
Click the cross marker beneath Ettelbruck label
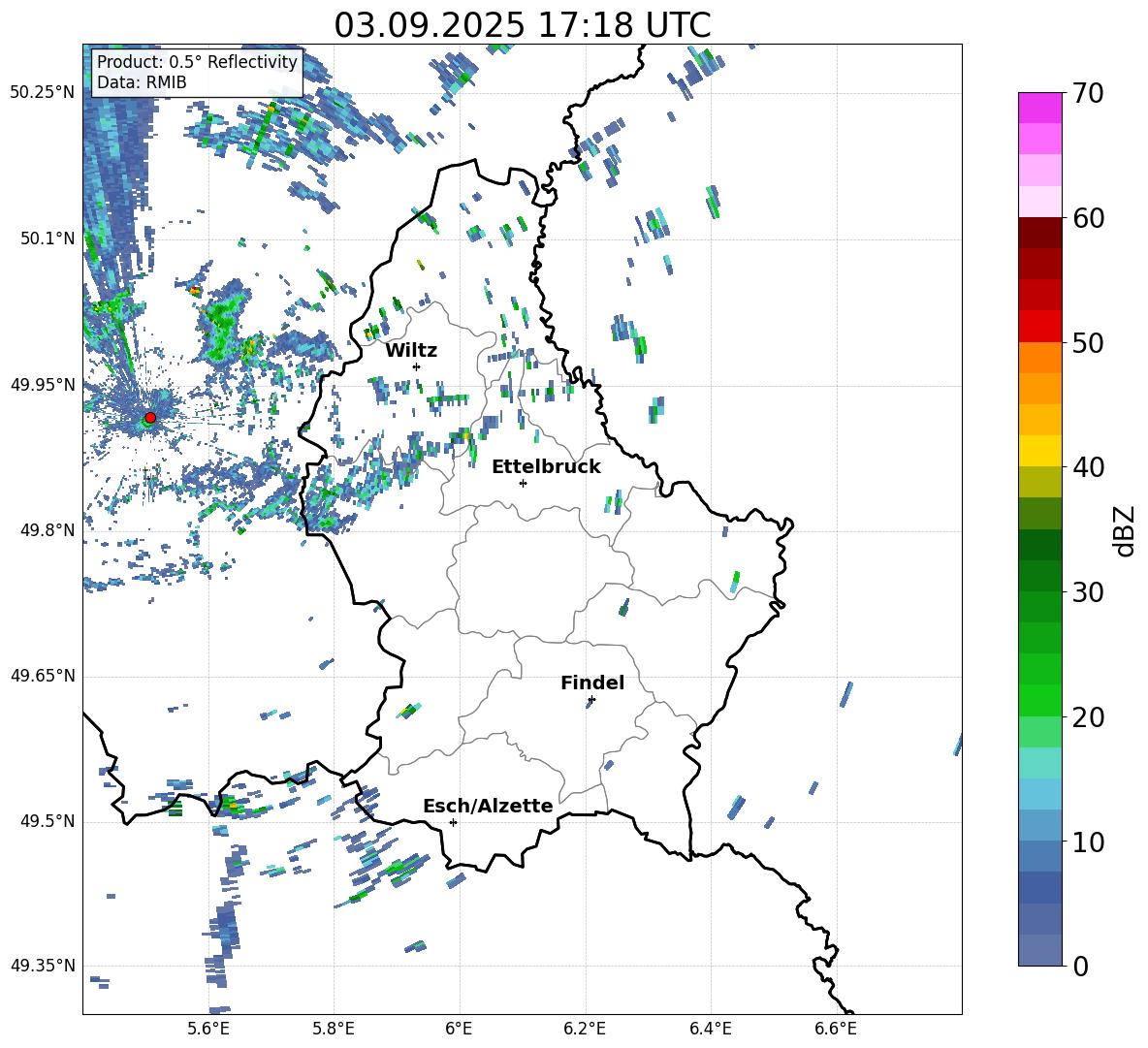click(523, 483)
